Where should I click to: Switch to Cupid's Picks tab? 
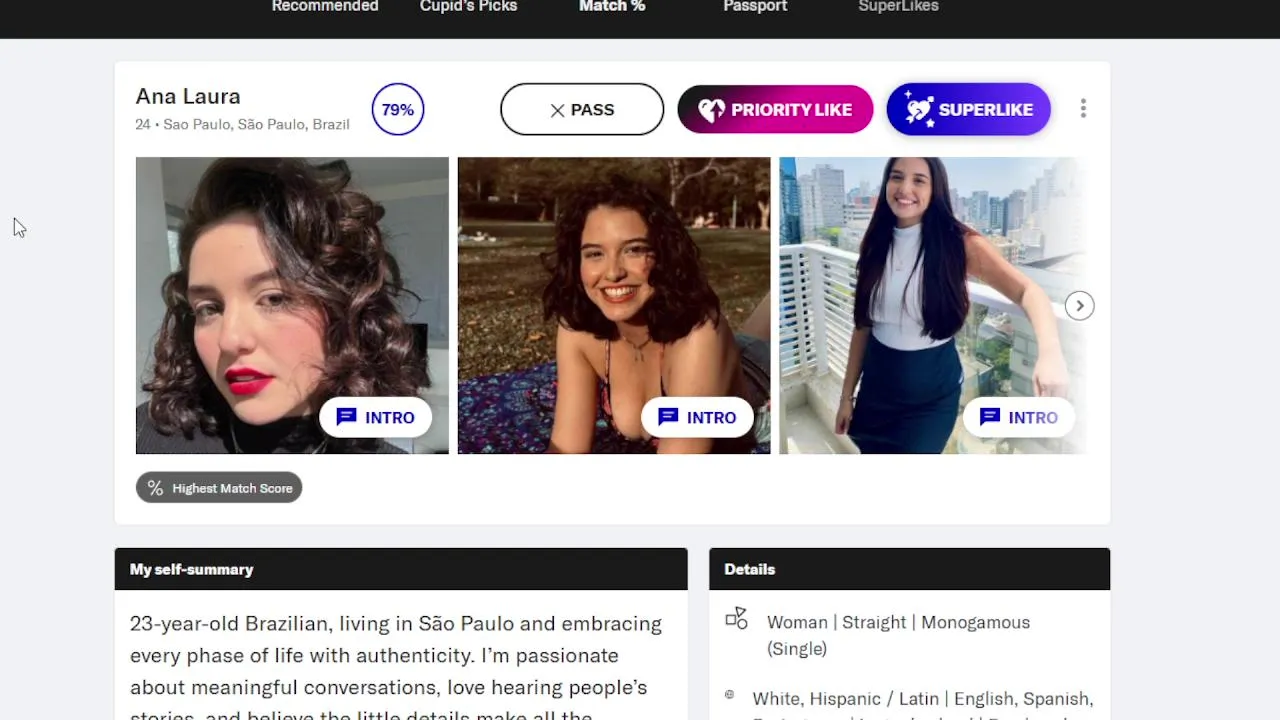468,6
